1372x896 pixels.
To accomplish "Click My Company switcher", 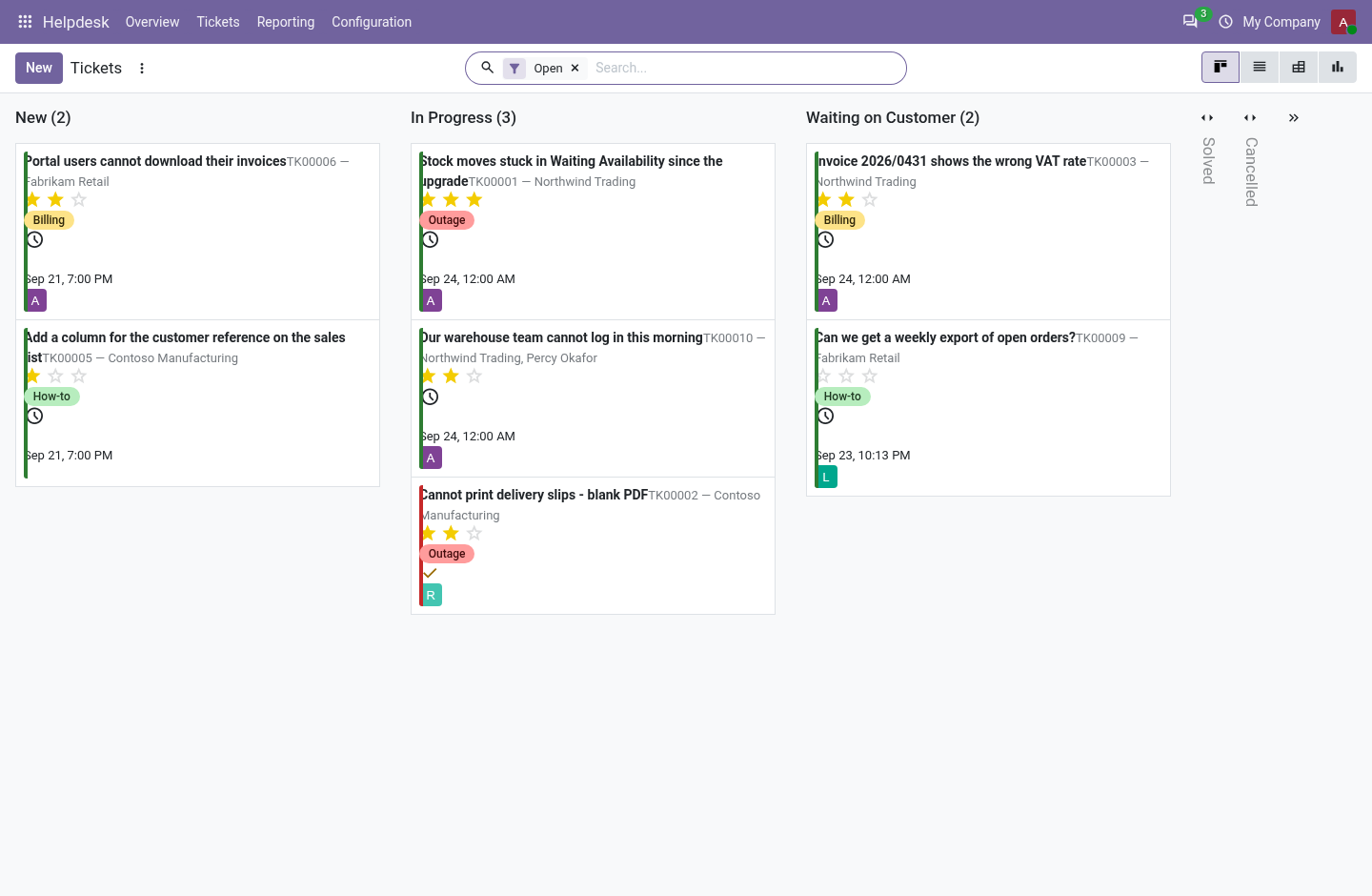I will tap(1281, 21).
